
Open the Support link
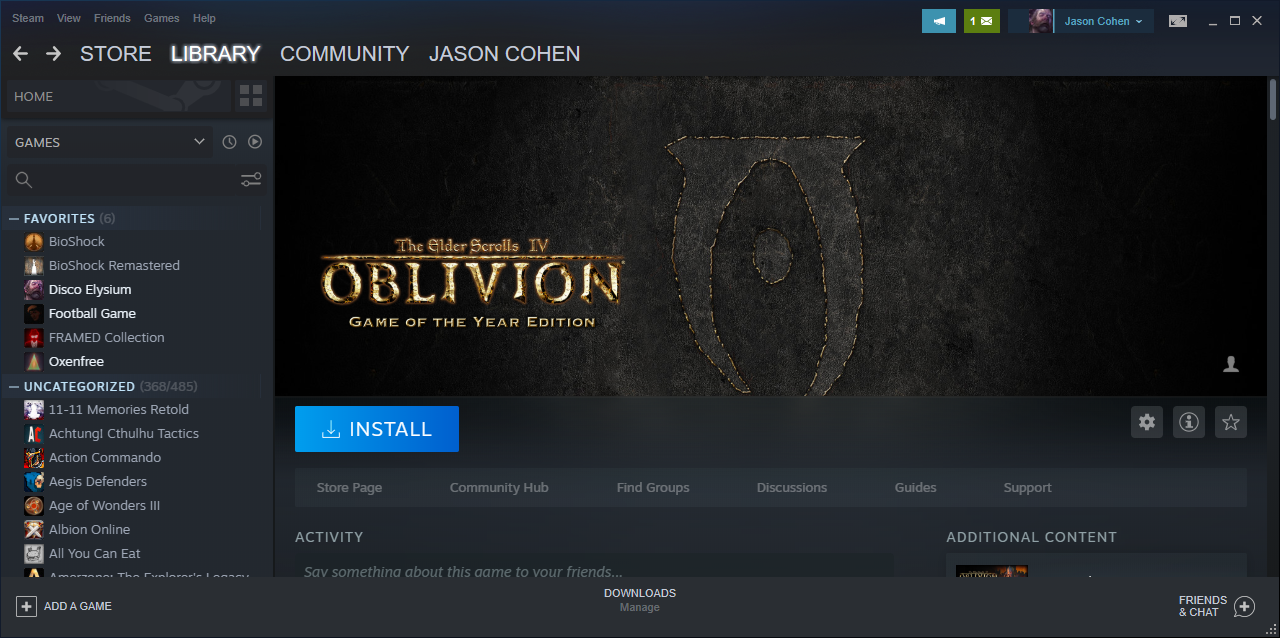1028,488
